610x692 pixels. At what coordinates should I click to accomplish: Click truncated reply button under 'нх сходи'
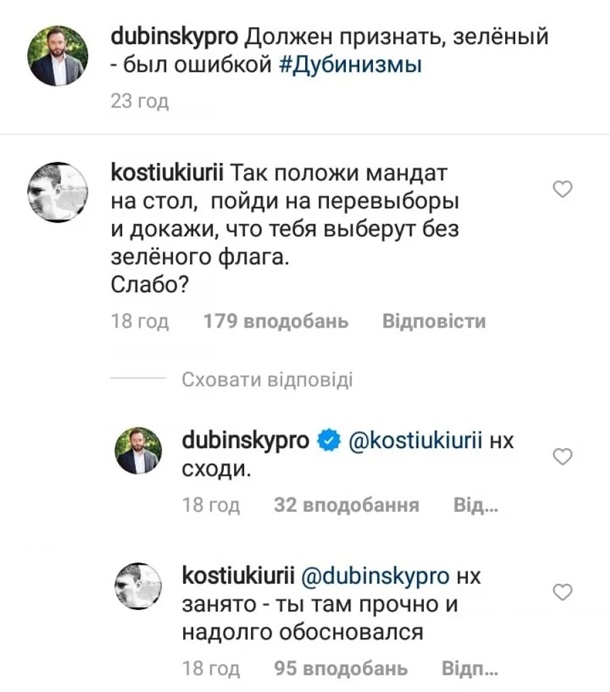coord(476,505)
